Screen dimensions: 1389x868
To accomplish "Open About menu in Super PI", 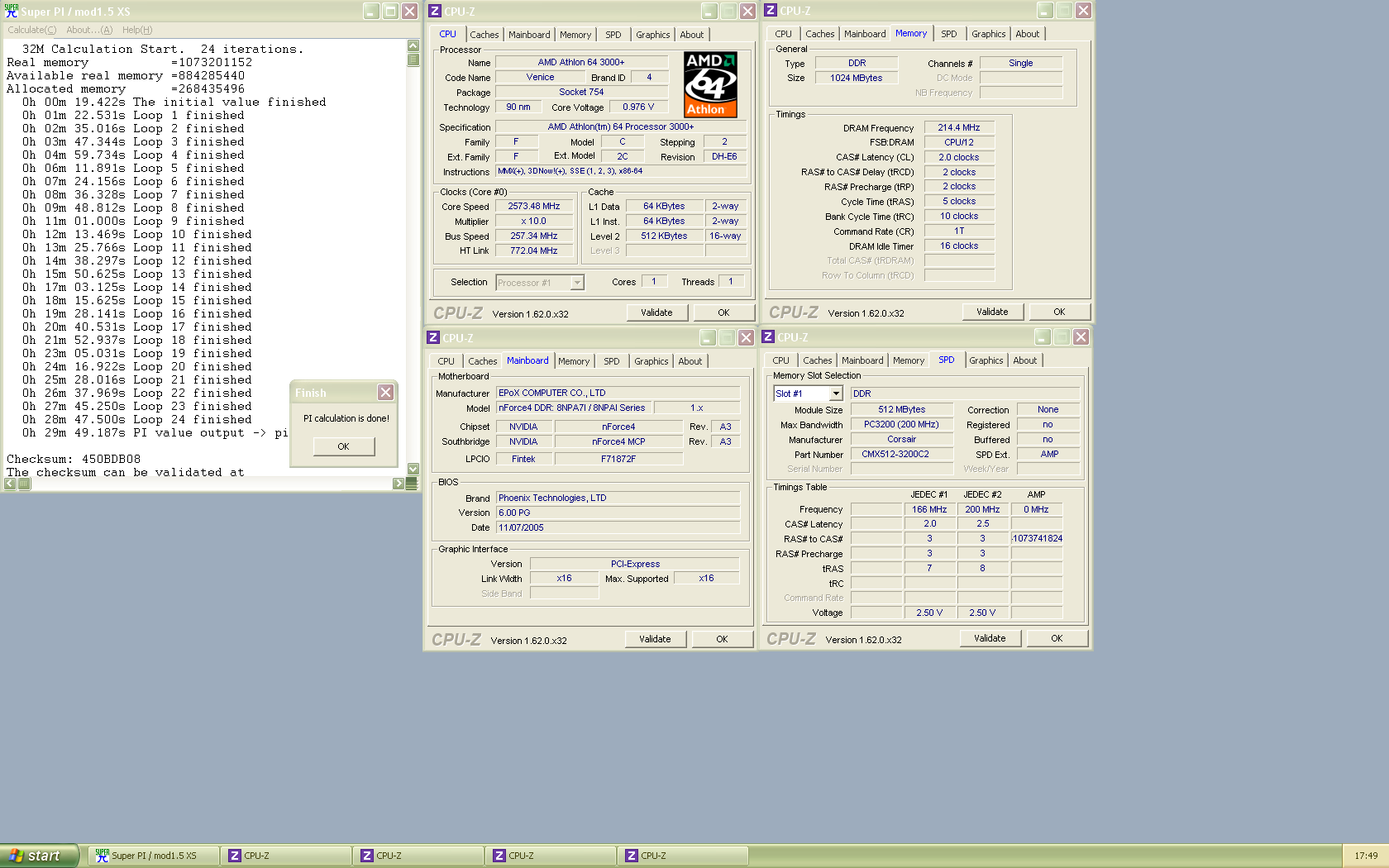I will [89, 30].
